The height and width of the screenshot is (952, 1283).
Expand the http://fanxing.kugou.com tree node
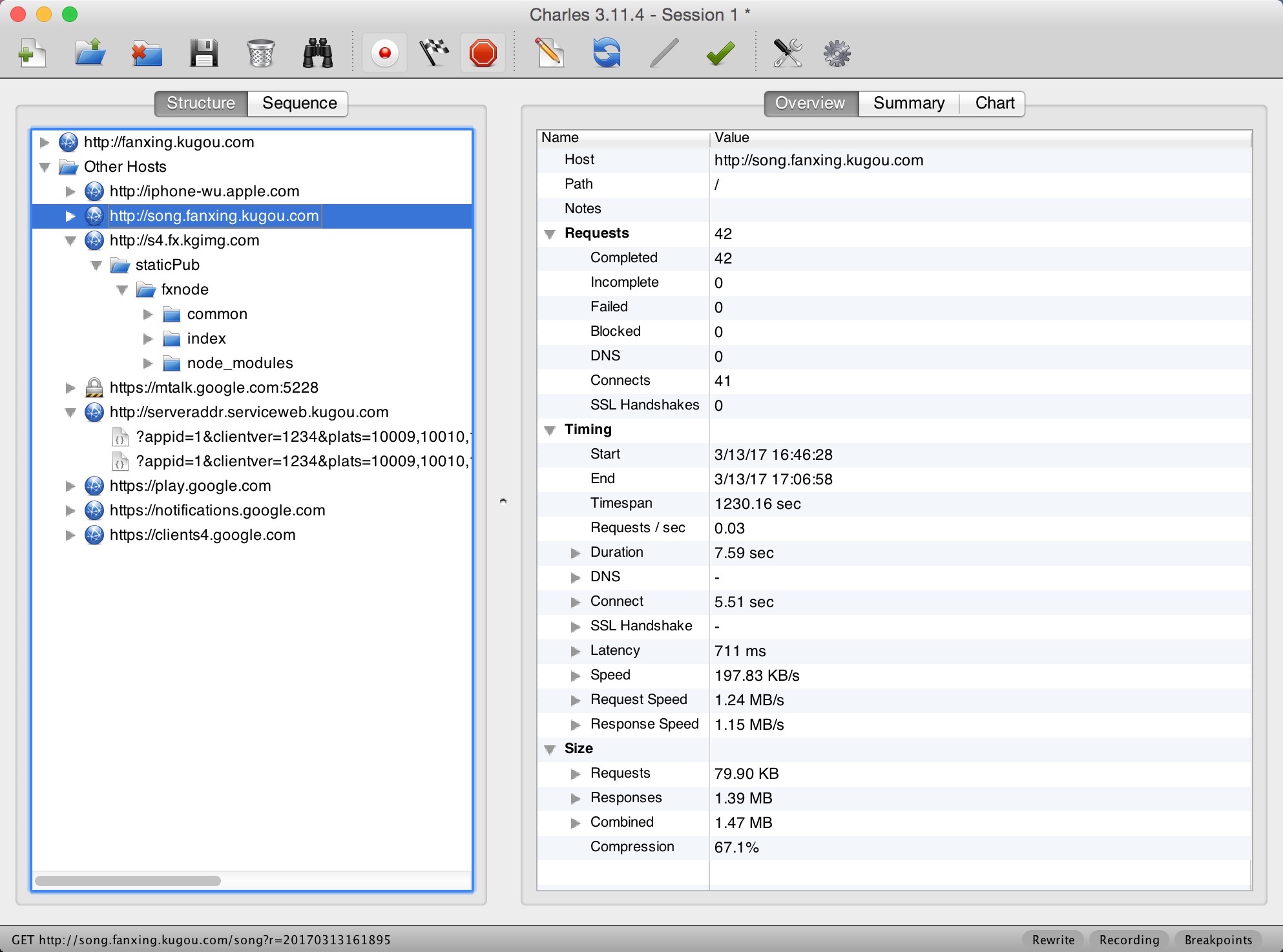[45, 142]
